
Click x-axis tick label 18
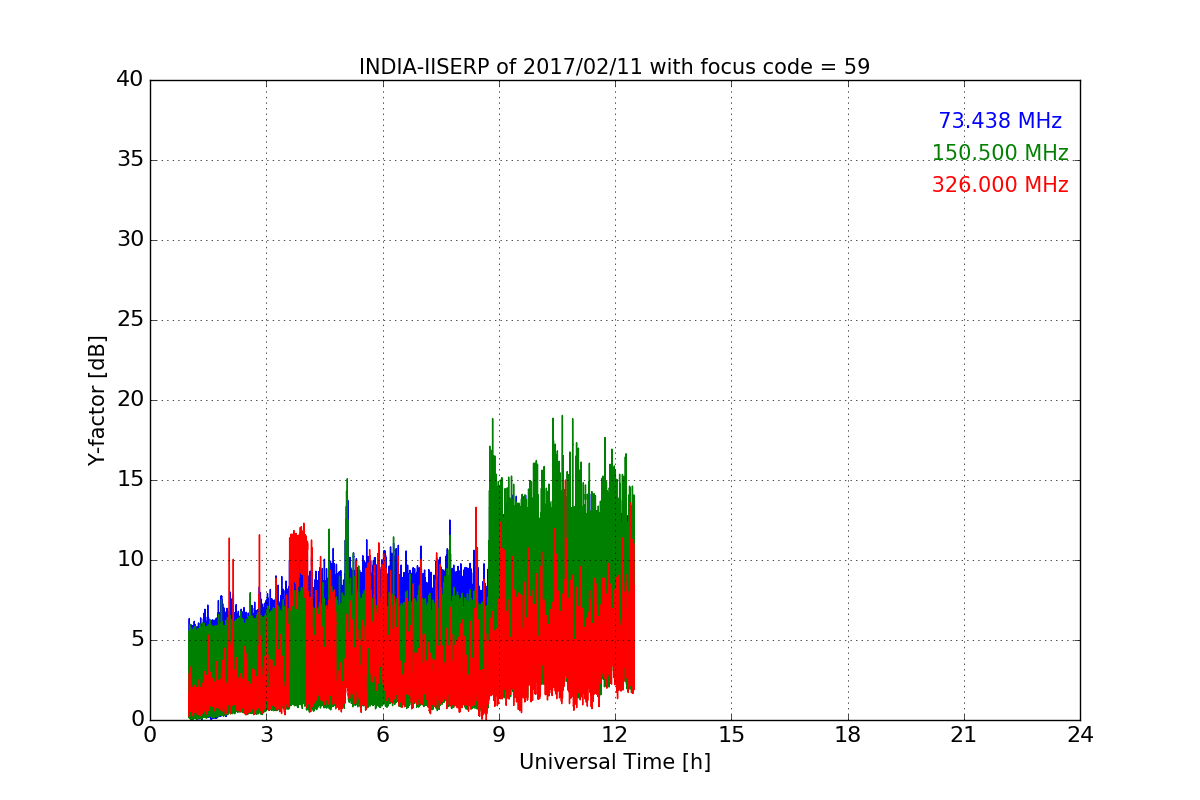click(x=848, y=735)
